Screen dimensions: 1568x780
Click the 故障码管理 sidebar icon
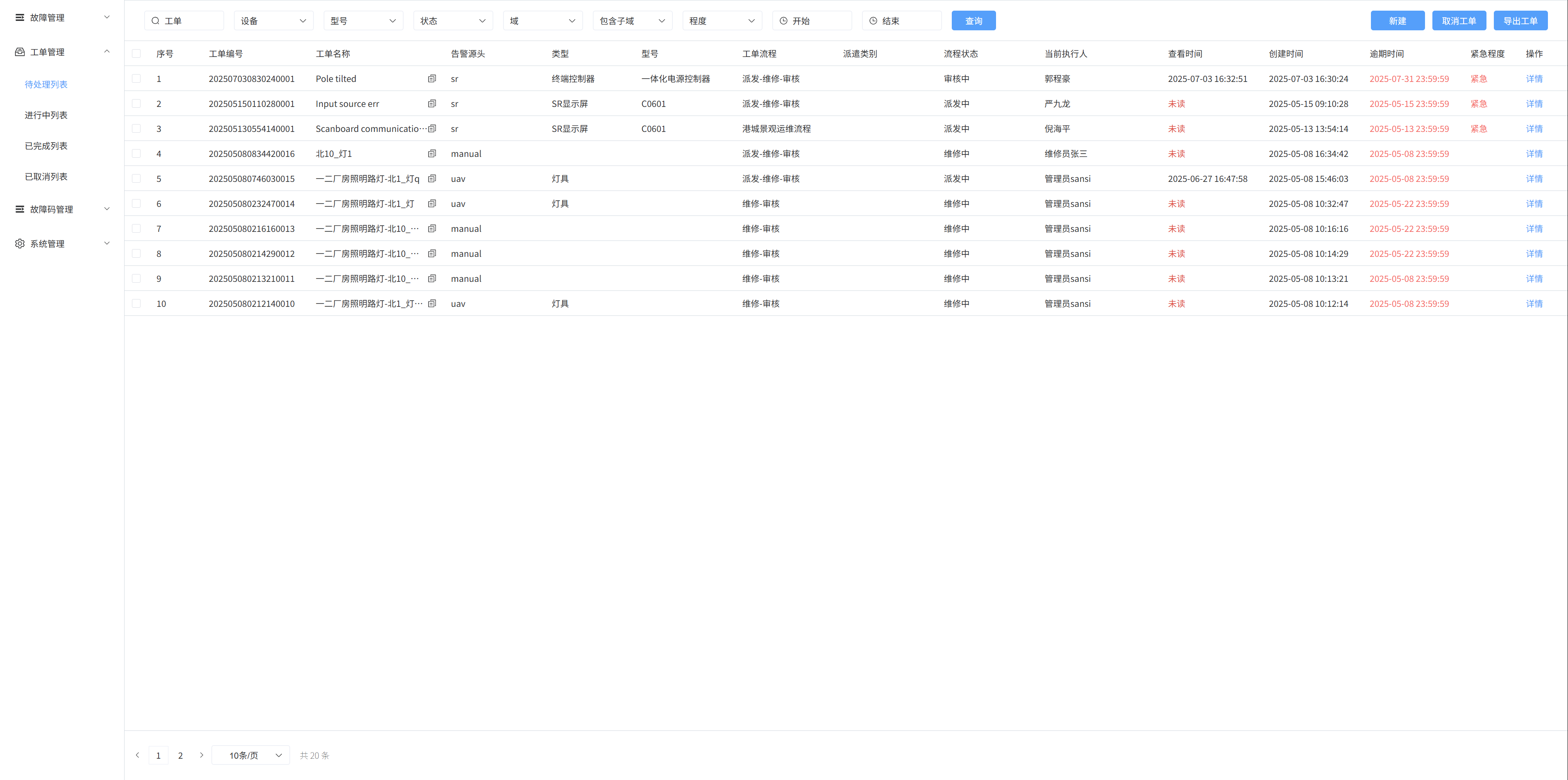(x=20, y=209)
